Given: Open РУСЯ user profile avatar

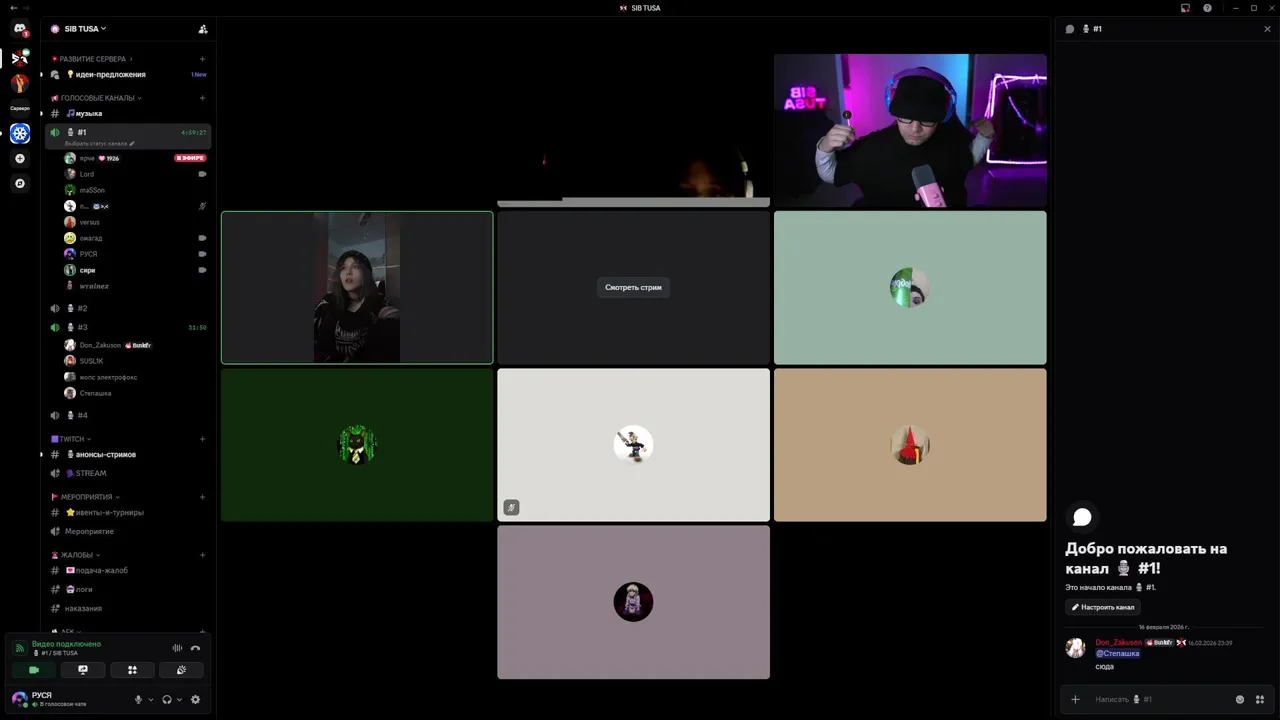Looking at the screenshot, I should [x=19, y=698].
